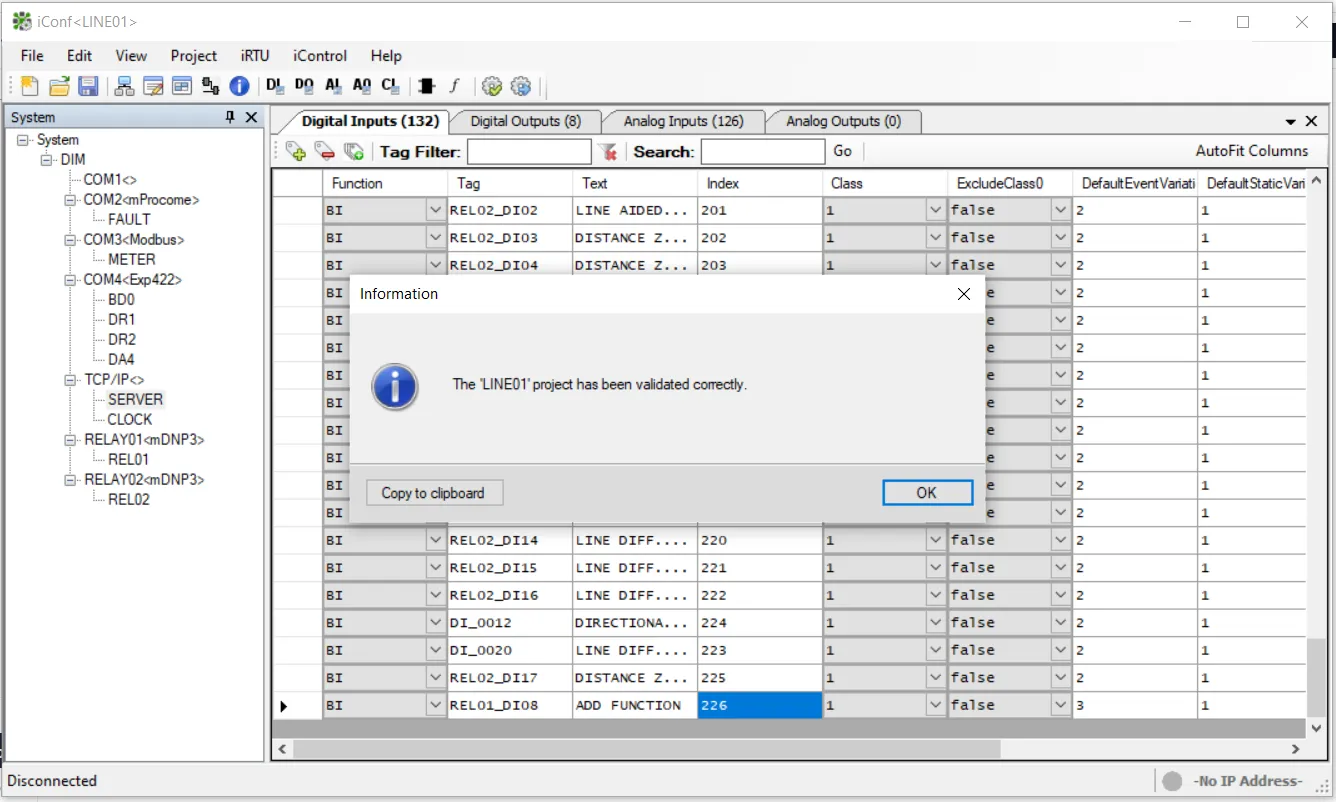Click the blue information toolbar icon
1336x802 pixels.
239,86
